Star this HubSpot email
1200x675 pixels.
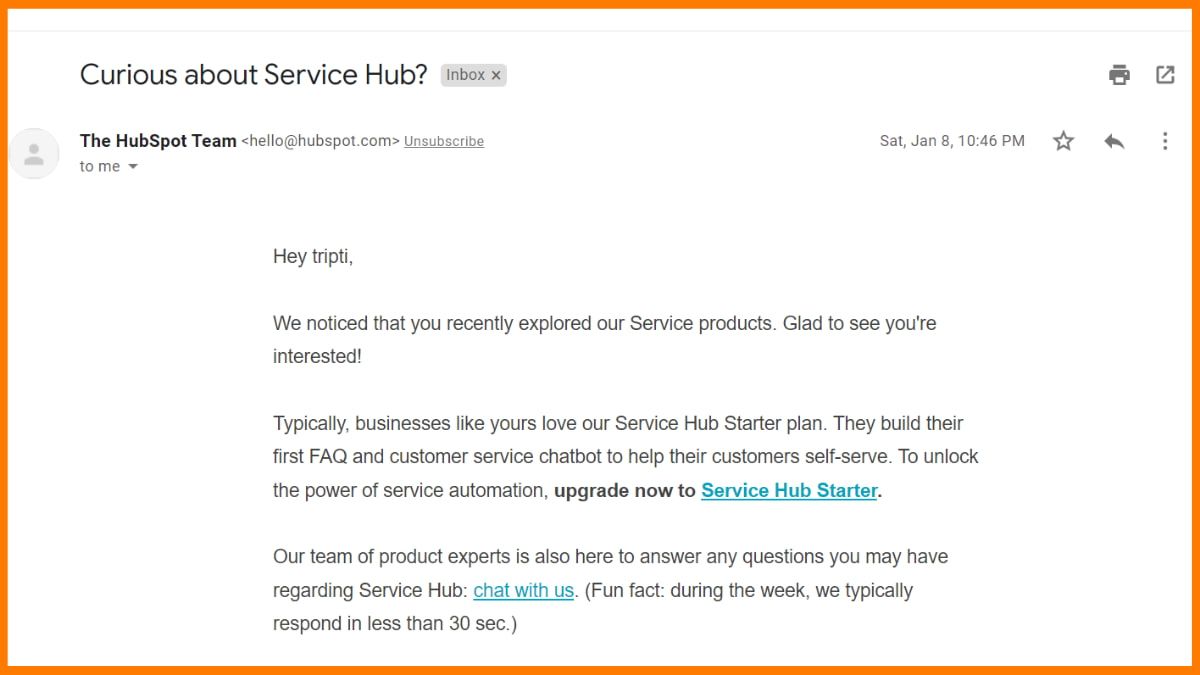click(1063, 141)
